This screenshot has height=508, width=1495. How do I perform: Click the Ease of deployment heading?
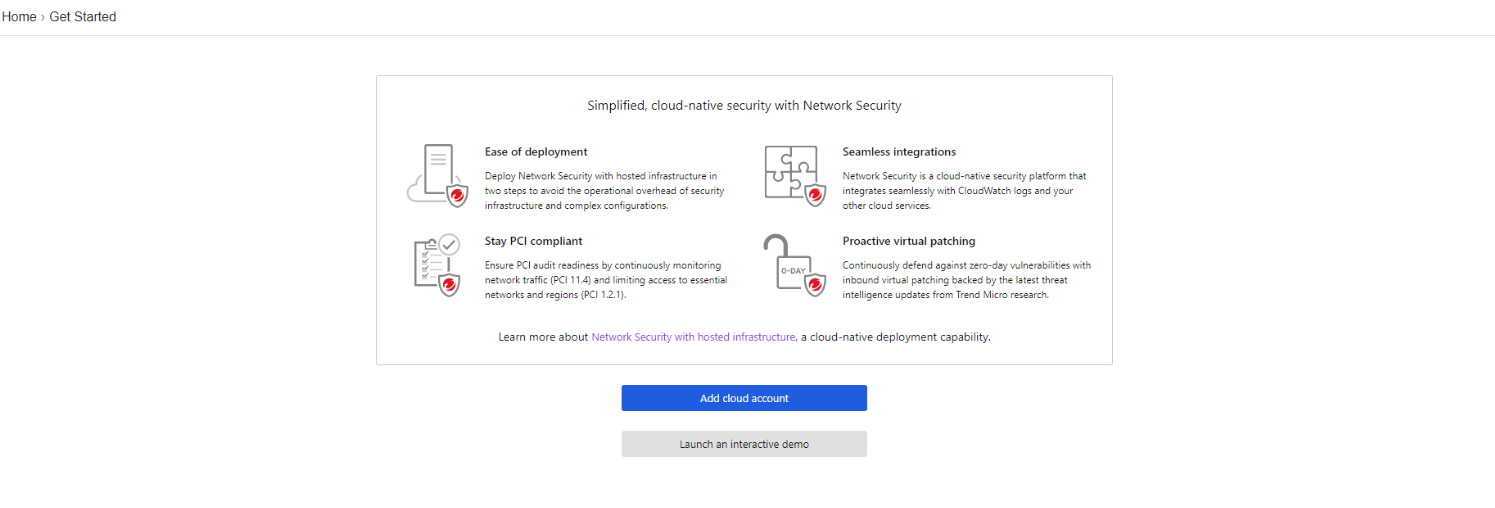(536, 152)
